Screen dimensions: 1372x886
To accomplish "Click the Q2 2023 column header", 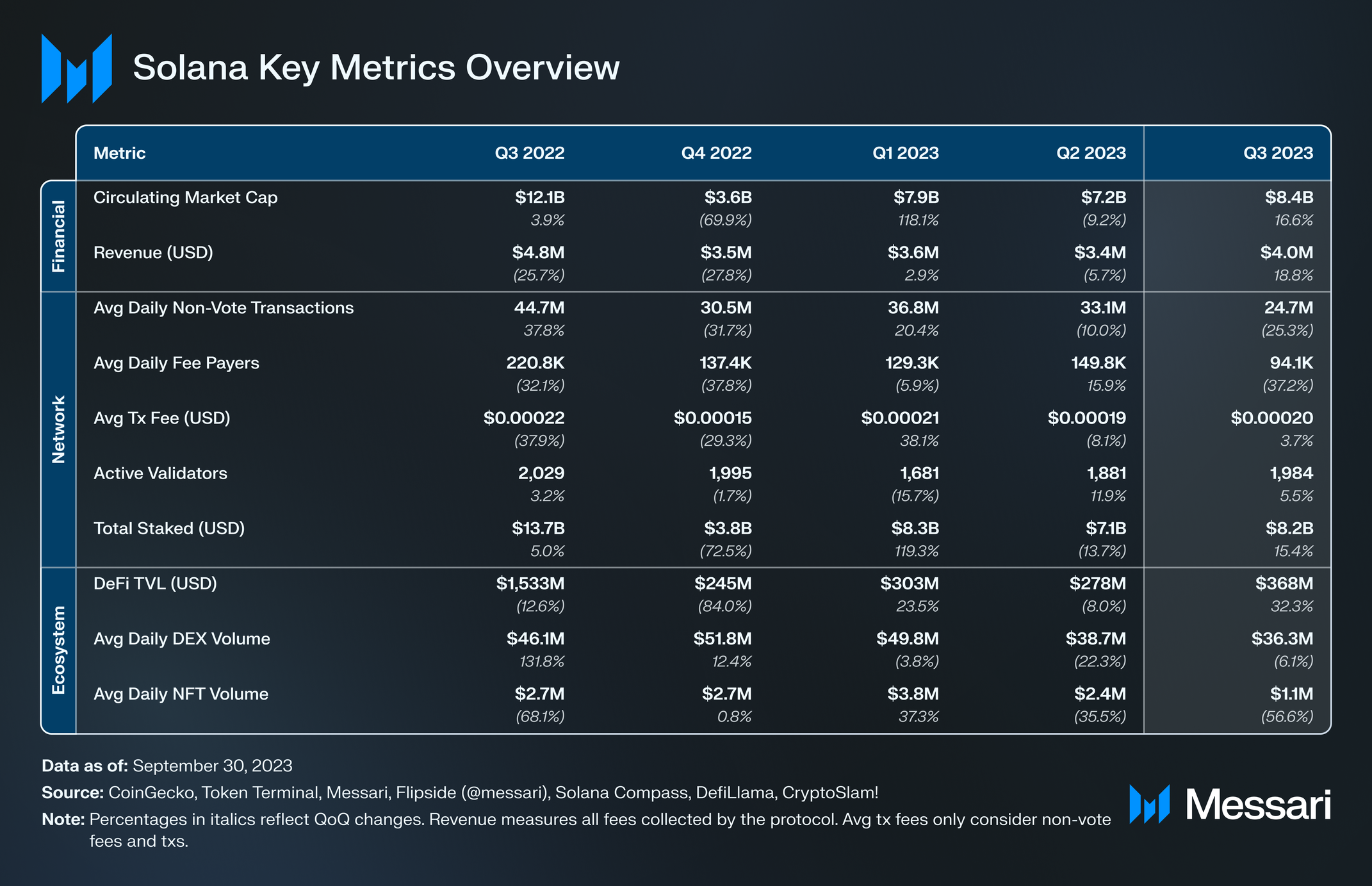I will click(x=1091, y=153).
